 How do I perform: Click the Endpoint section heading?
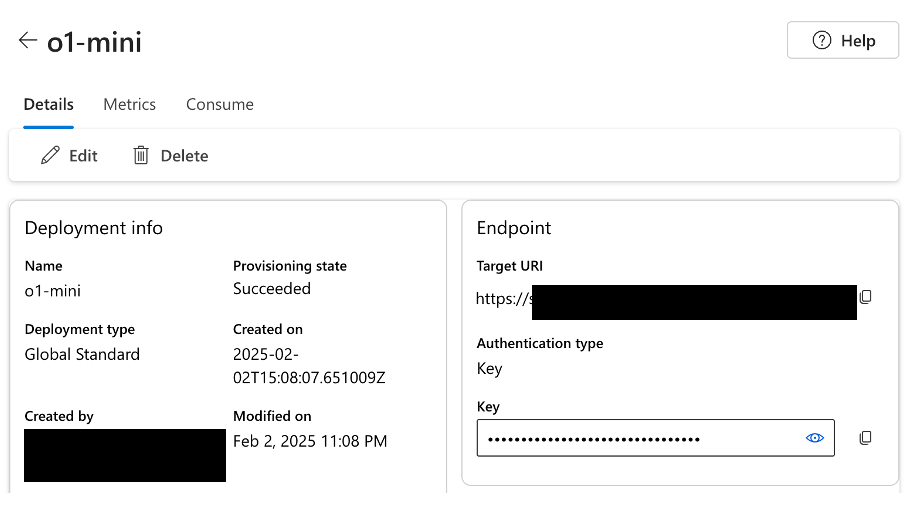pos(513,228)
